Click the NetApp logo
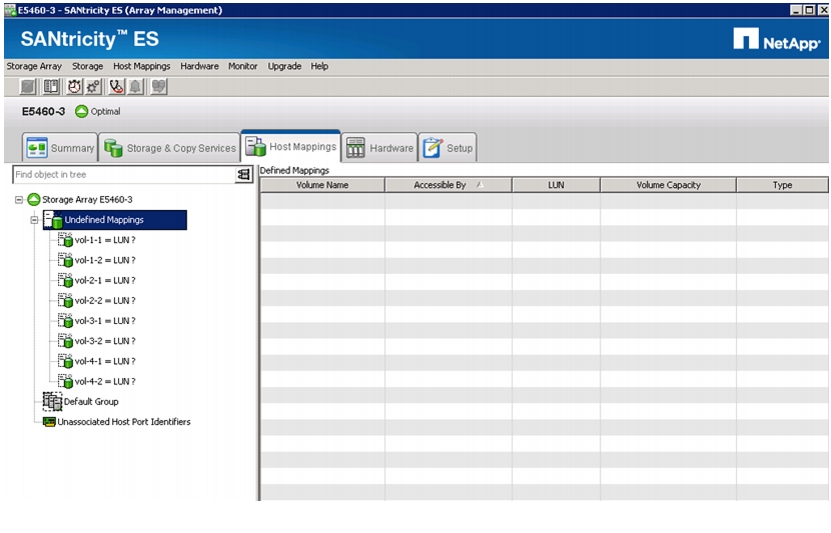Viewport: 831px width, 533px height. [x=776, y=40]
